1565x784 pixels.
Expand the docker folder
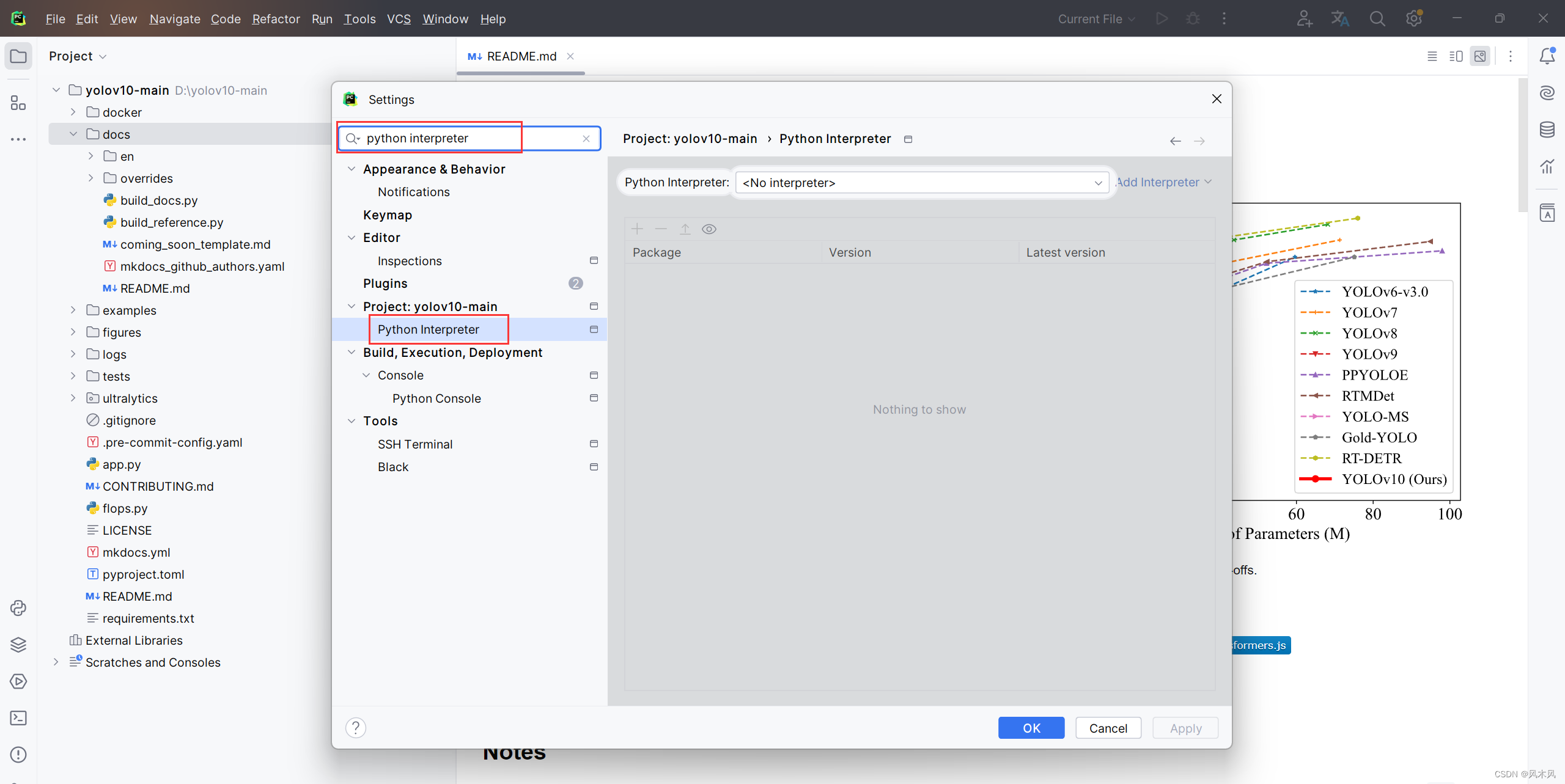(x=73, y=112)
